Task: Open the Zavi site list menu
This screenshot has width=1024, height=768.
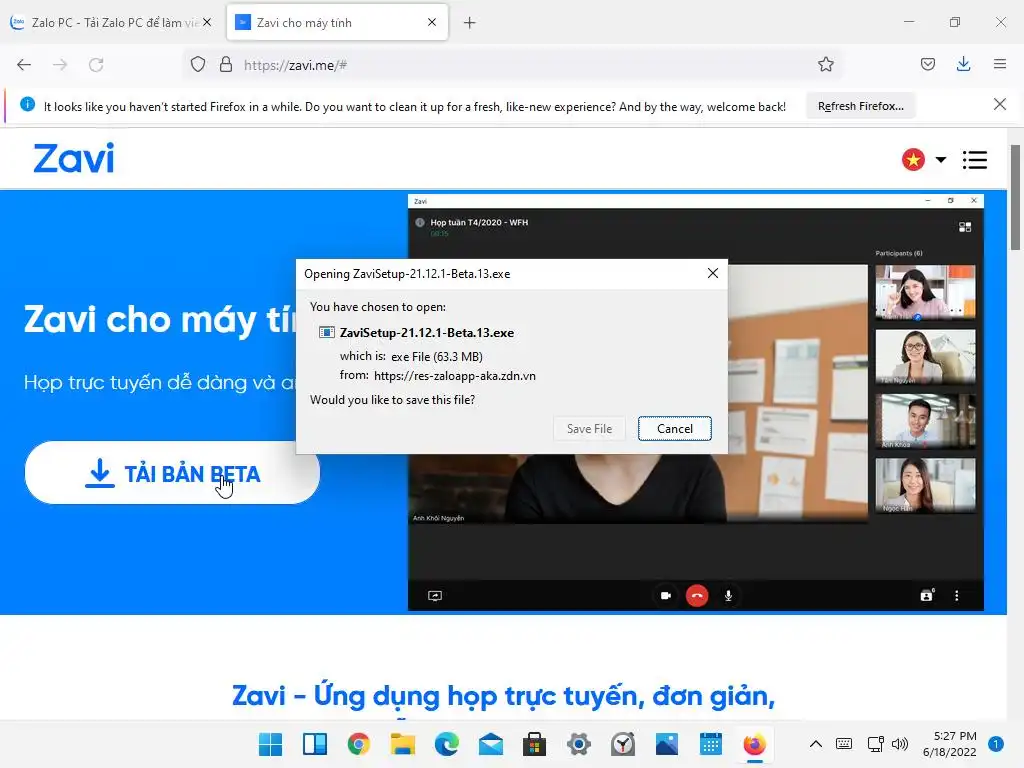Action: pyautogui.click(x=974, y=160)
